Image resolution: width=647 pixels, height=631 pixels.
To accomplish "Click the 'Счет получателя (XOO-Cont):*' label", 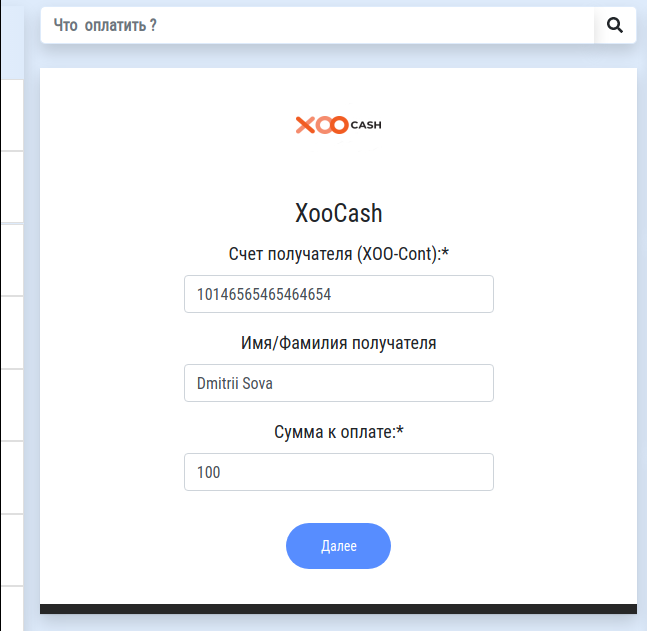I will (339, 254).
